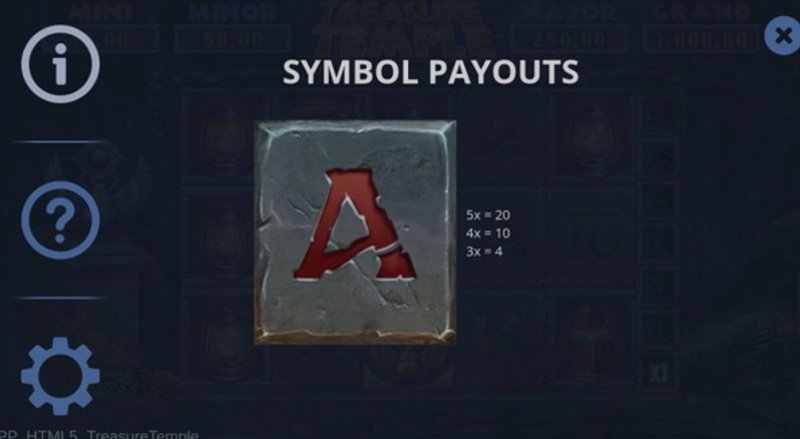
Task: Click the divider line above the gear icon
Action: point(60,298)
